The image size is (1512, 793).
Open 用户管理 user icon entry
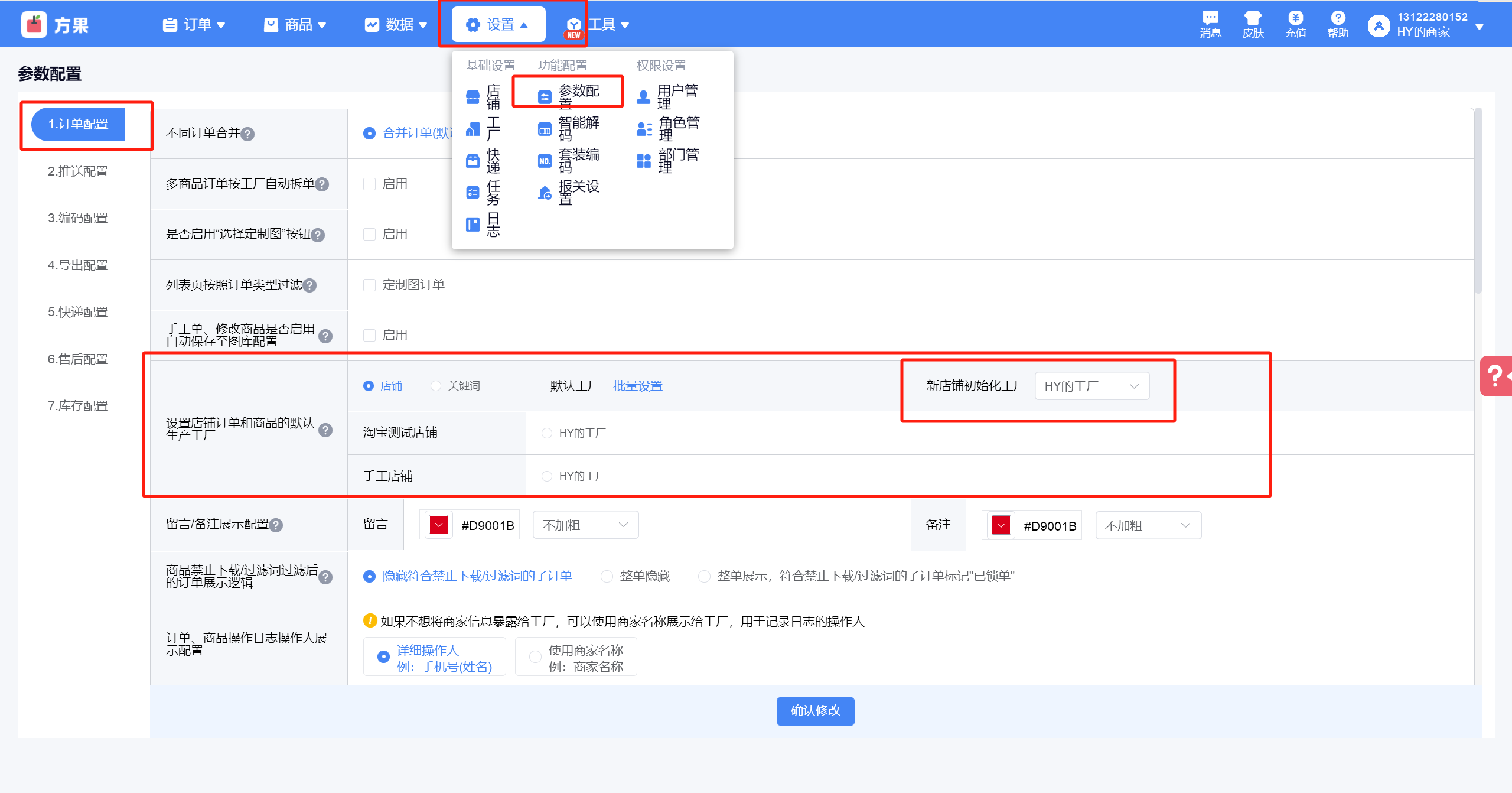[643, 97]
